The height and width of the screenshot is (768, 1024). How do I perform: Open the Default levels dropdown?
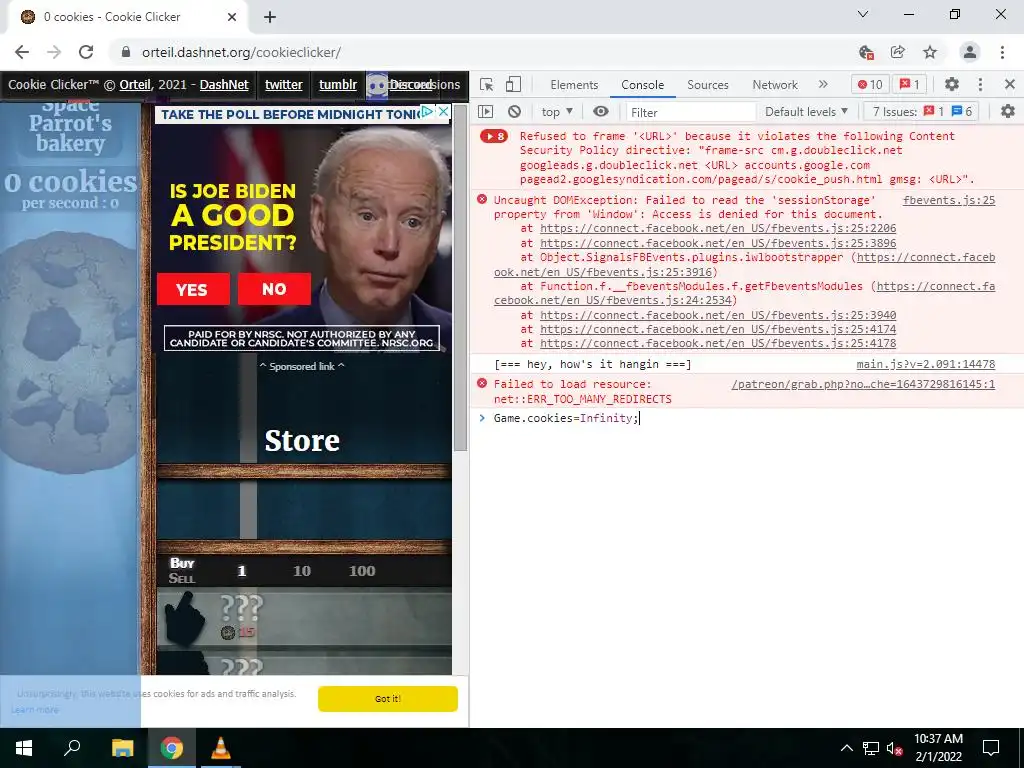point(807,112)
